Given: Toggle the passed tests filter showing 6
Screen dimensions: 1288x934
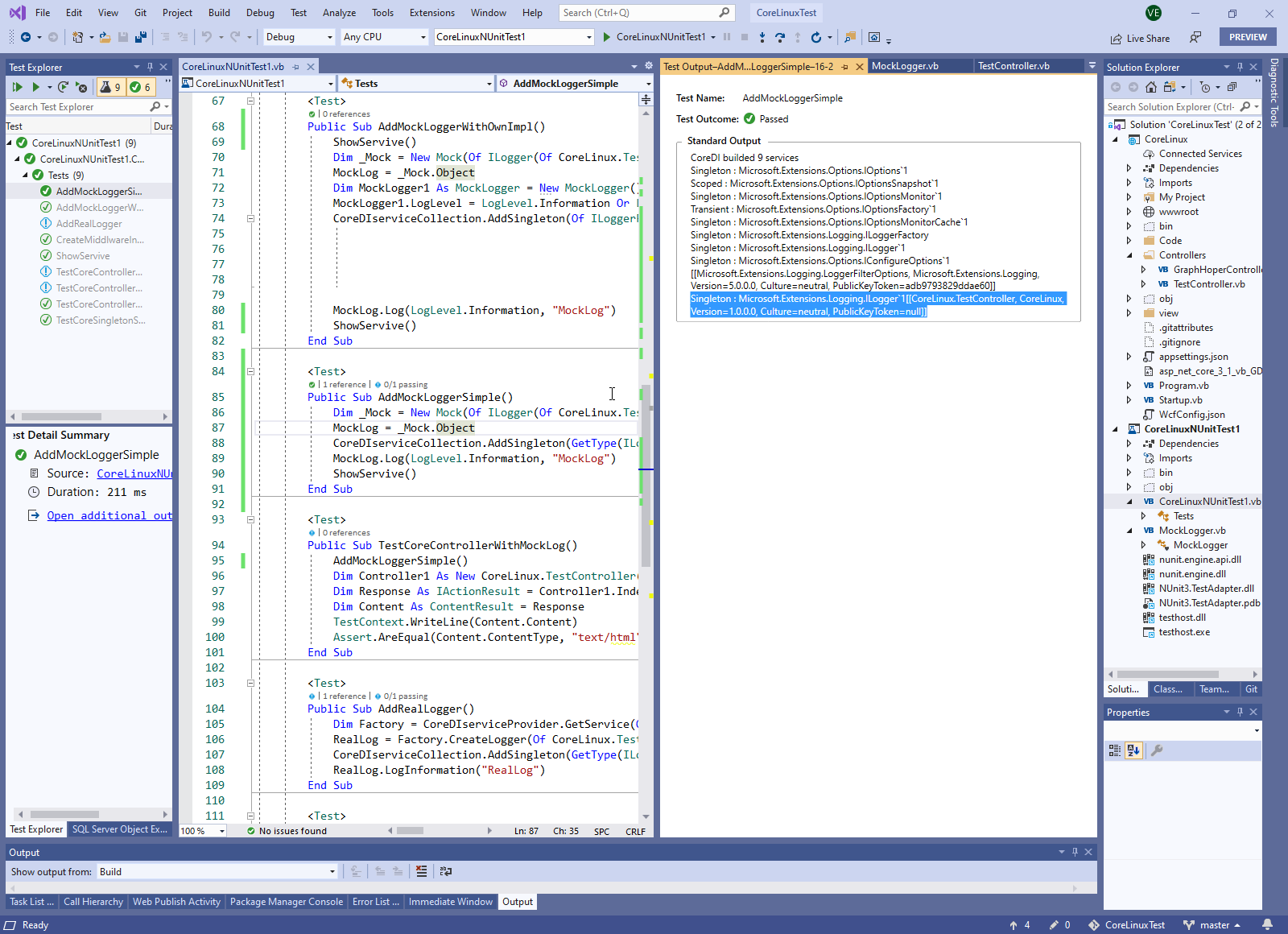Looking at the screenshot, I should [140, 87].
